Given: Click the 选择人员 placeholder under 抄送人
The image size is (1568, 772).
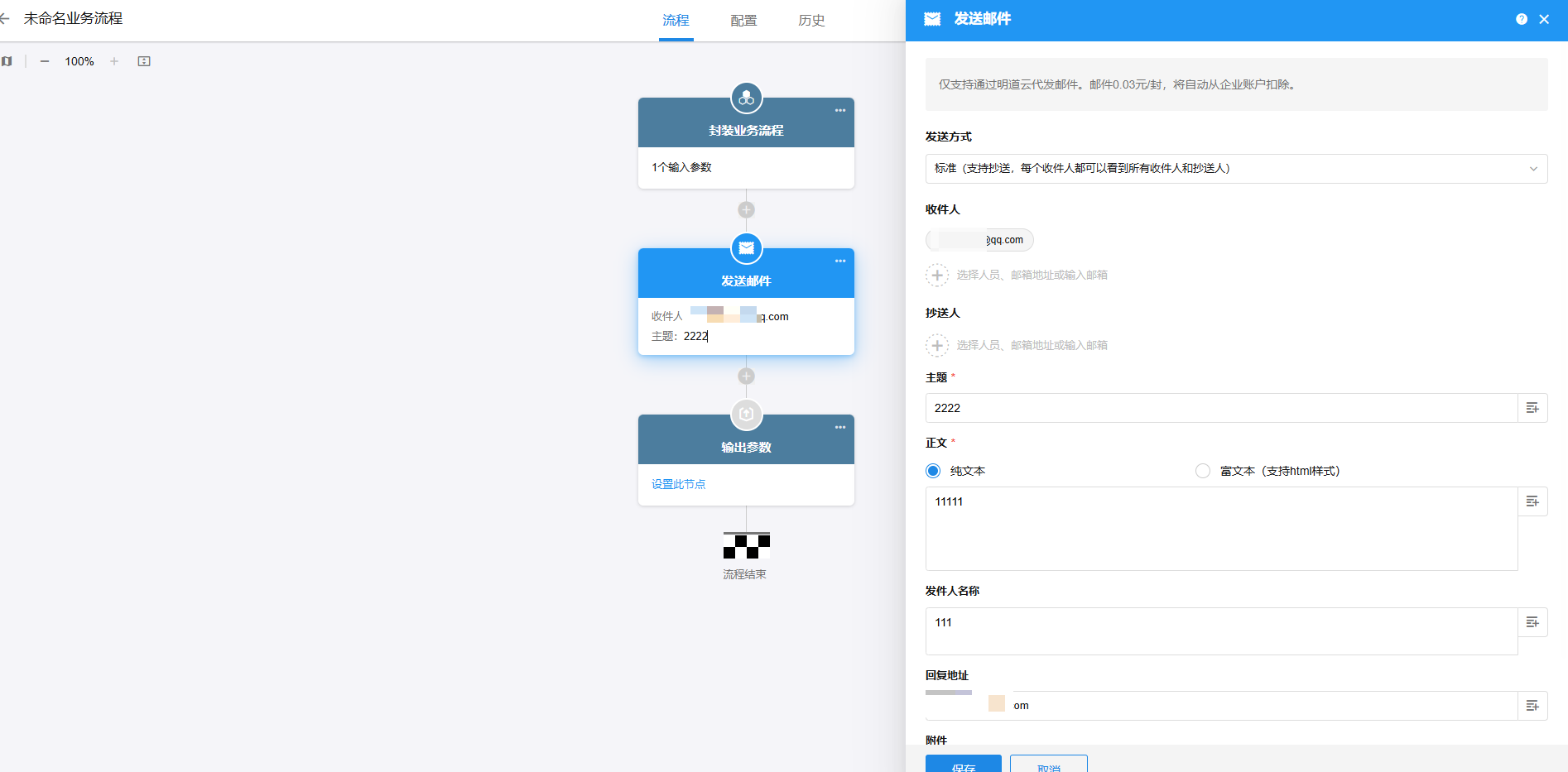Looking at the screenshot, I should coord(1032,345).
